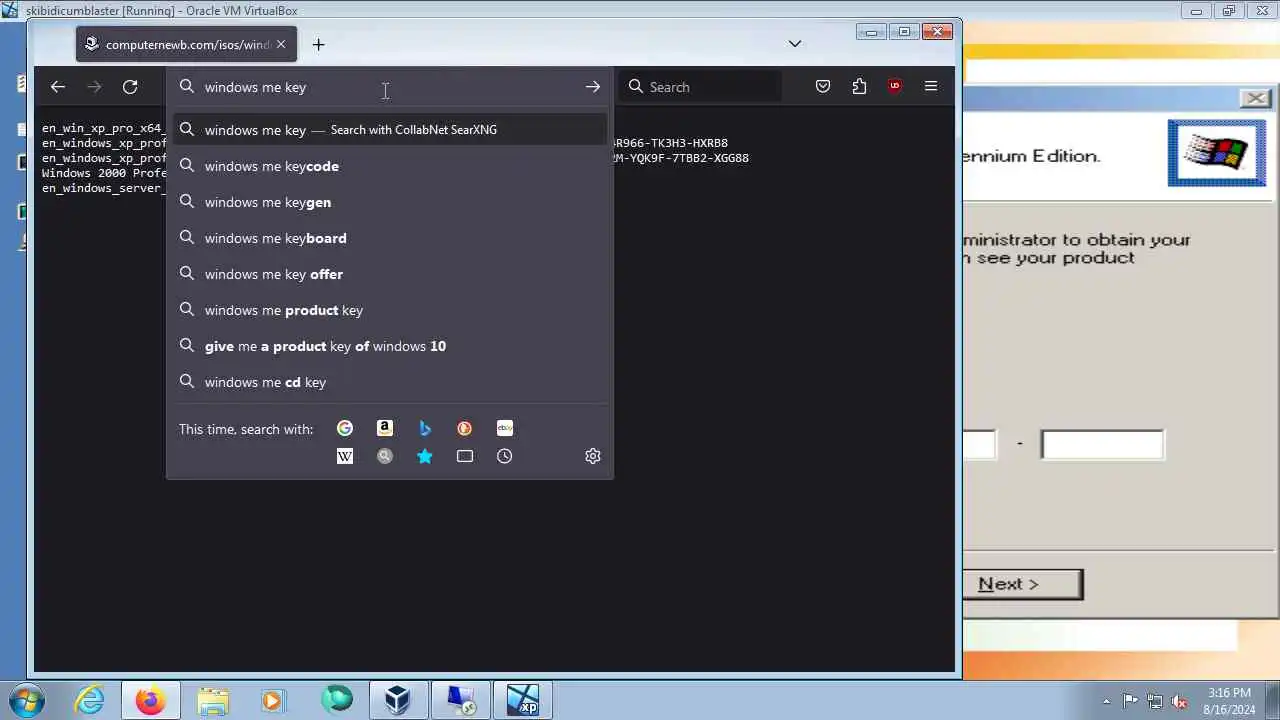Viewport: 1280px width, 720px height.
Task: Close the computernewb.com tab
Action: [x=281, y=44]
